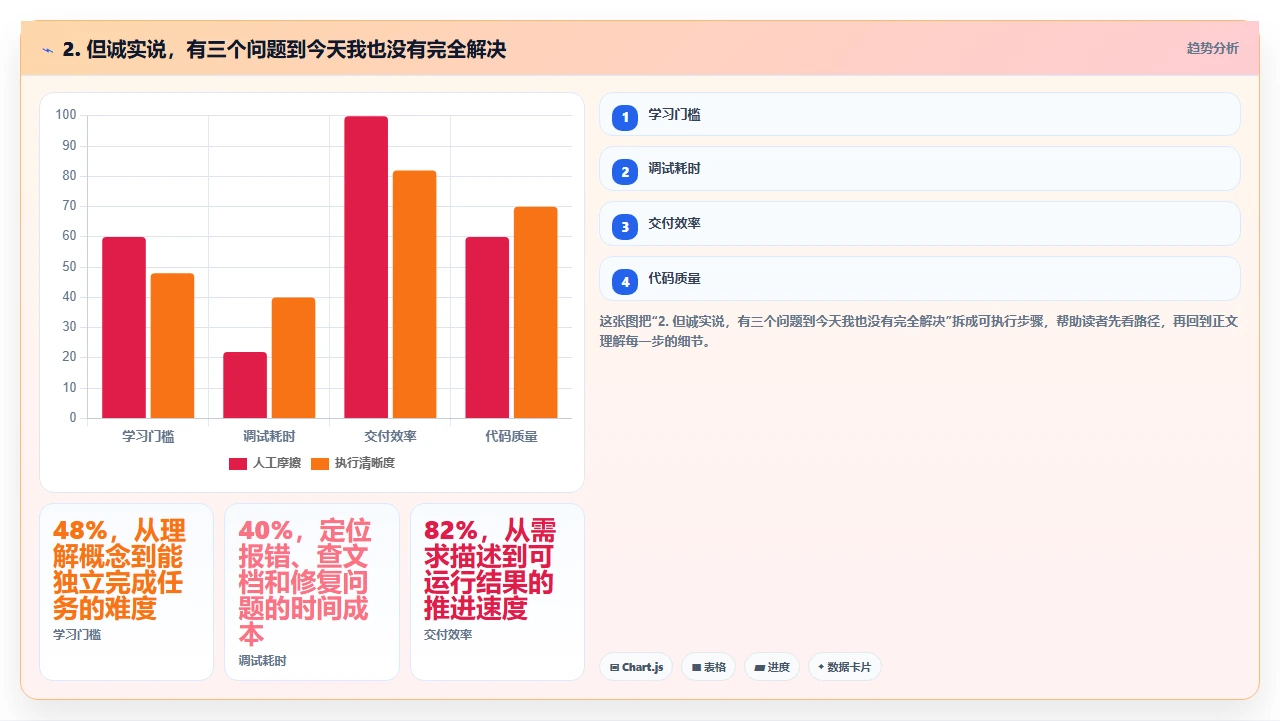Click the 48% orange stat card headline
This screenshot has width=1280, height=721.
tap(119, 569)
